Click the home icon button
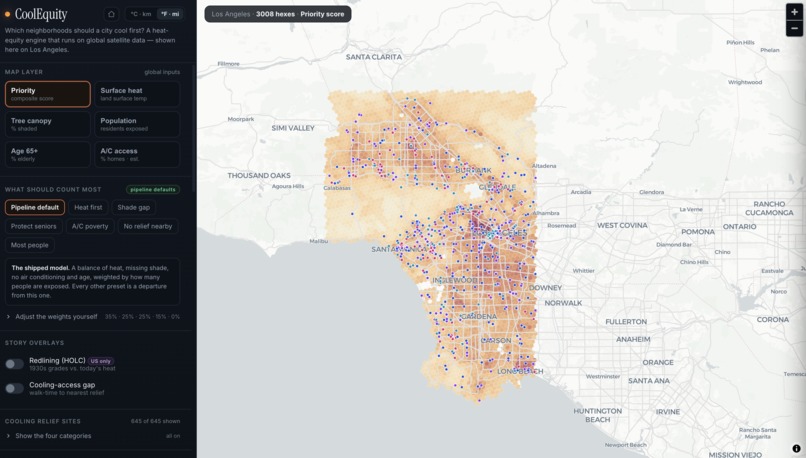Image resolution: width=806 pixels, height=458 pixels. coord(111,14)
